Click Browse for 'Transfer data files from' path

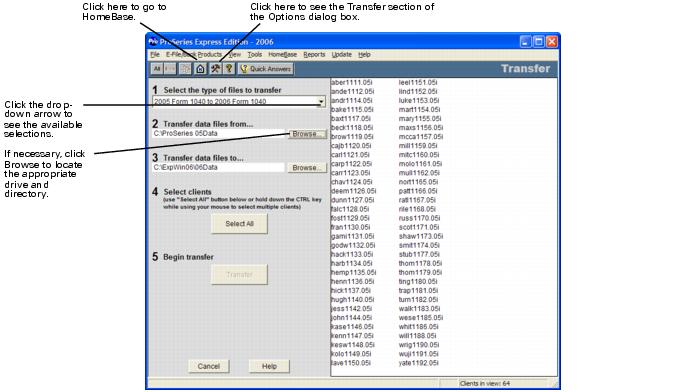(307, 133)
